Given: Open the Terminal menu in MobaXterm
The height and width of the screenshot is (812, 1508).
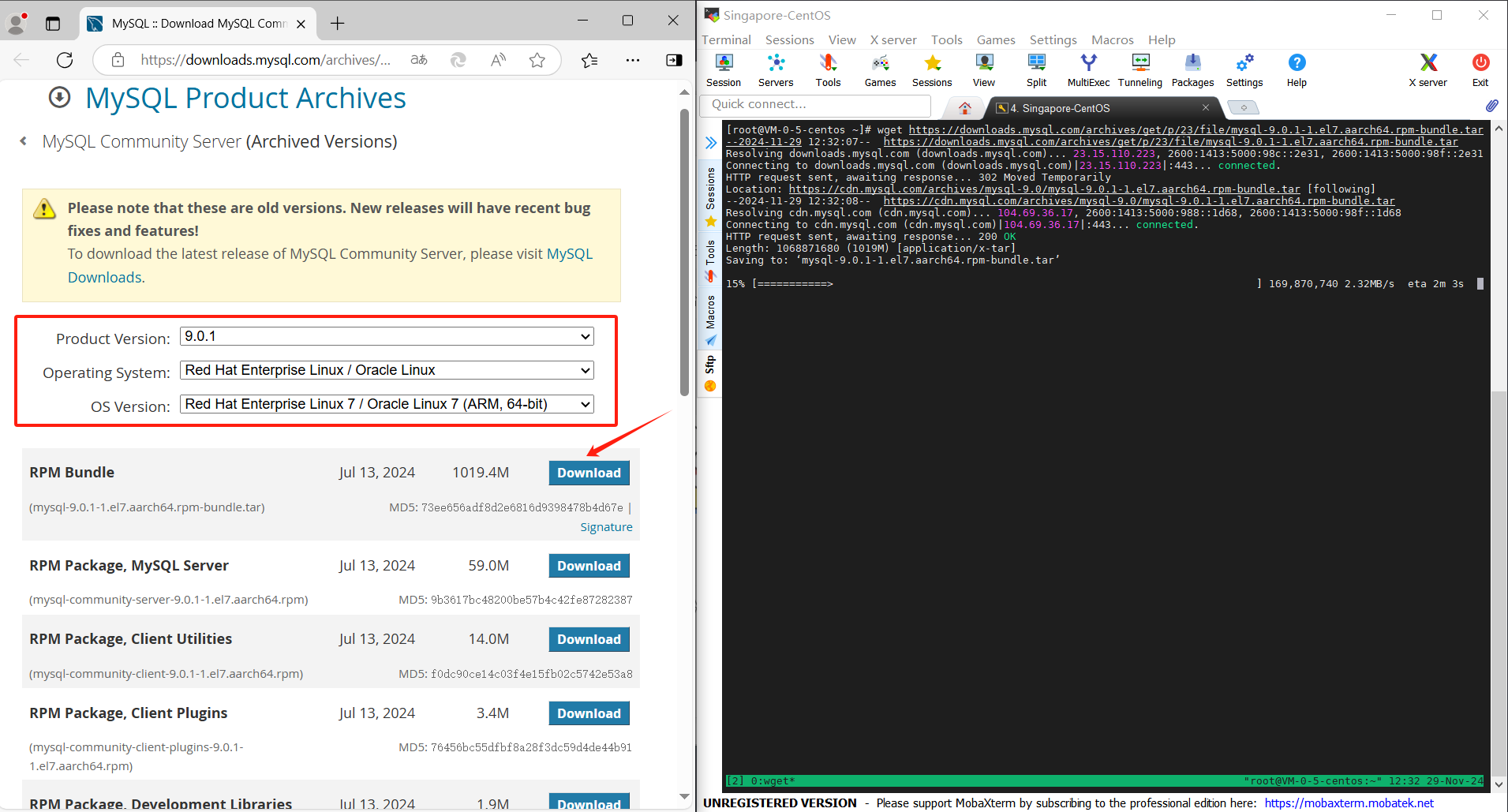Looking at the screenshot, I should pos(726,39).
